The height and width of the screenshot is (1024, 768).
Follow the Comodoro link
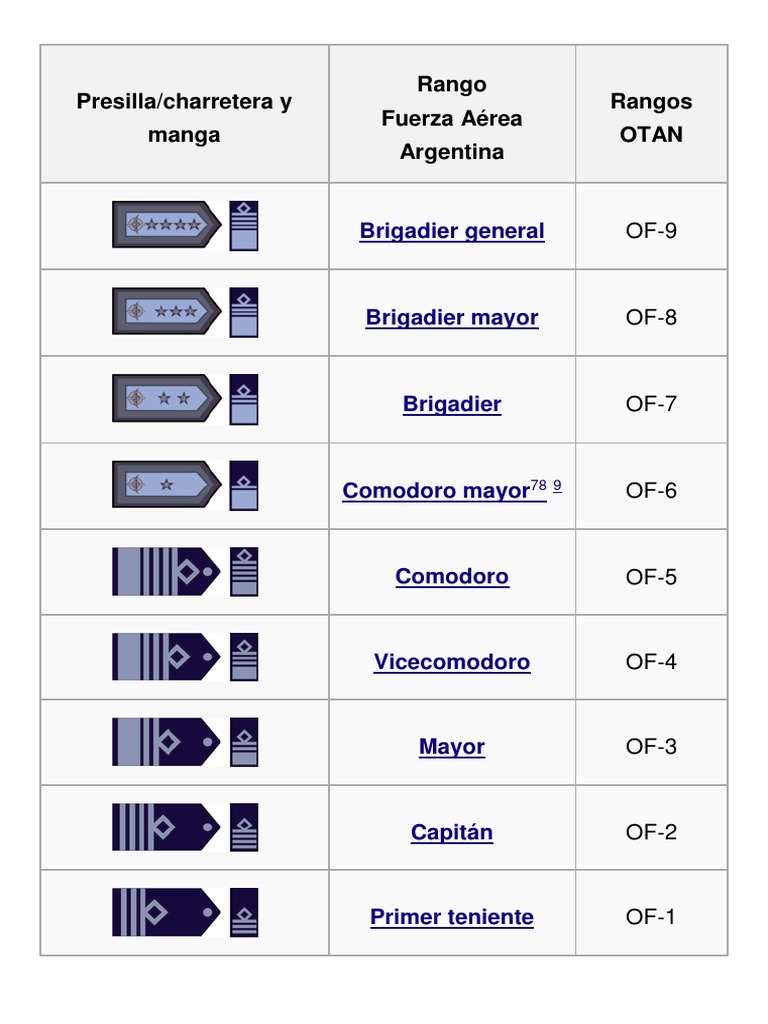click(x=452, y=576)
